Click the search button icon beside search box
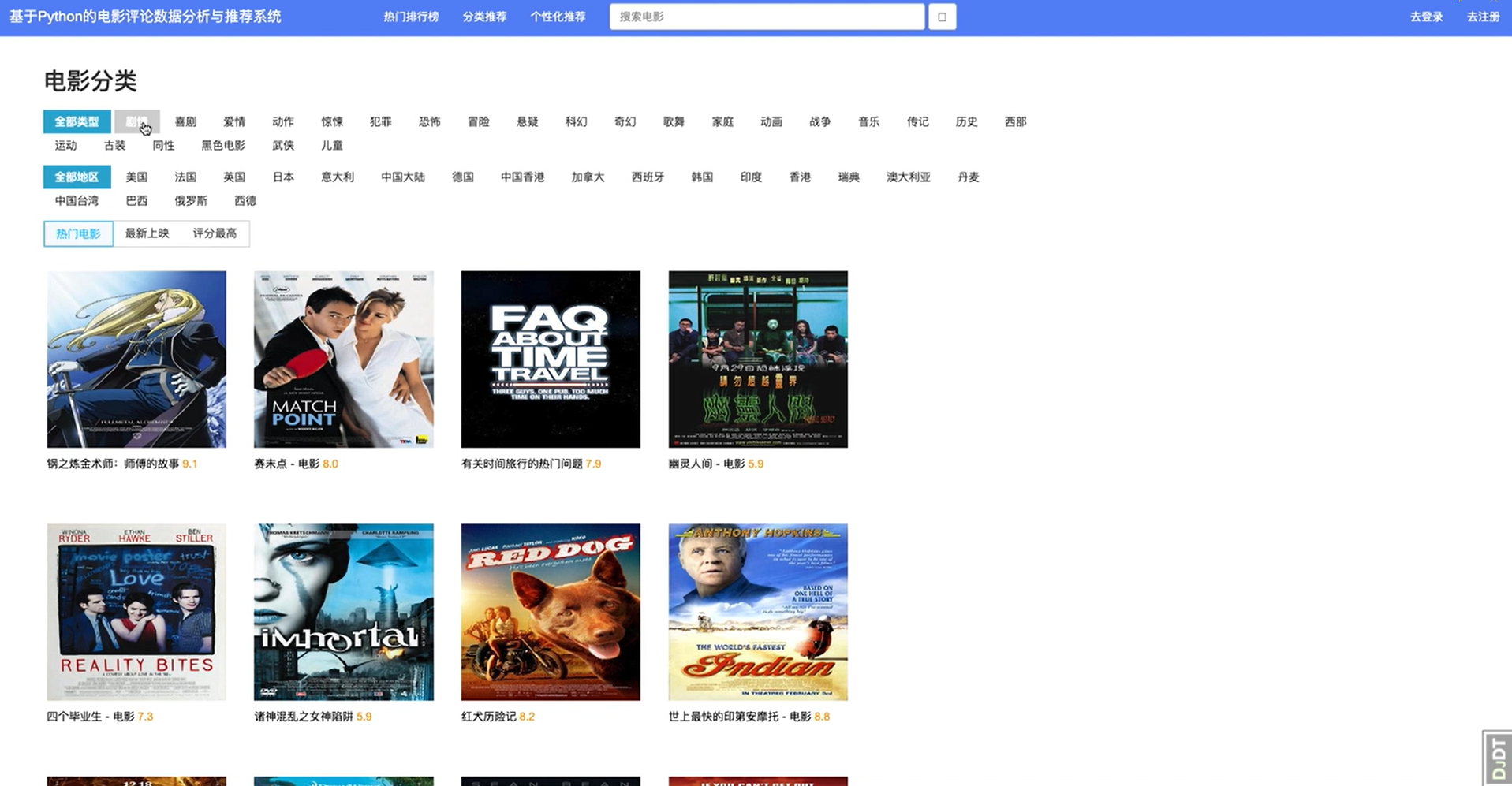The height and width of the screenshot is (786, 1512). tap(942, 17)
